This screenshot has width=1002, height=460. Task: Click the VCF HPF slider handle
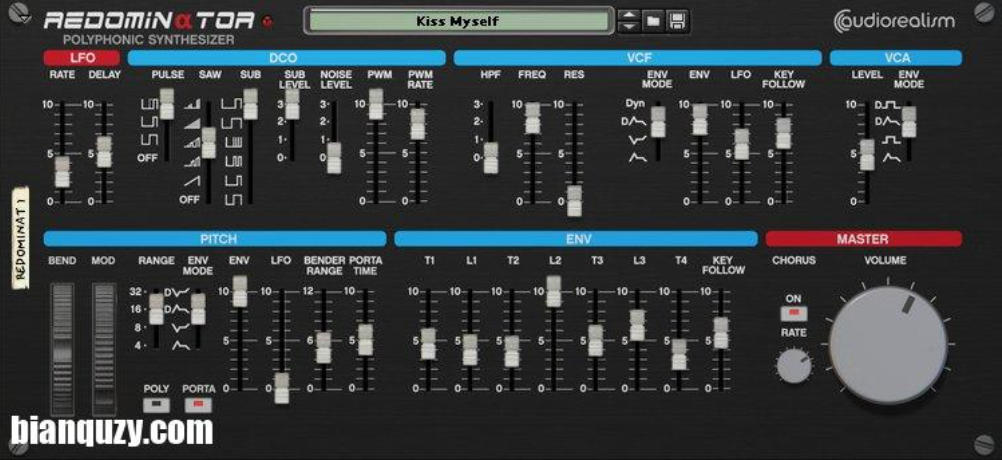coord(491,158)
